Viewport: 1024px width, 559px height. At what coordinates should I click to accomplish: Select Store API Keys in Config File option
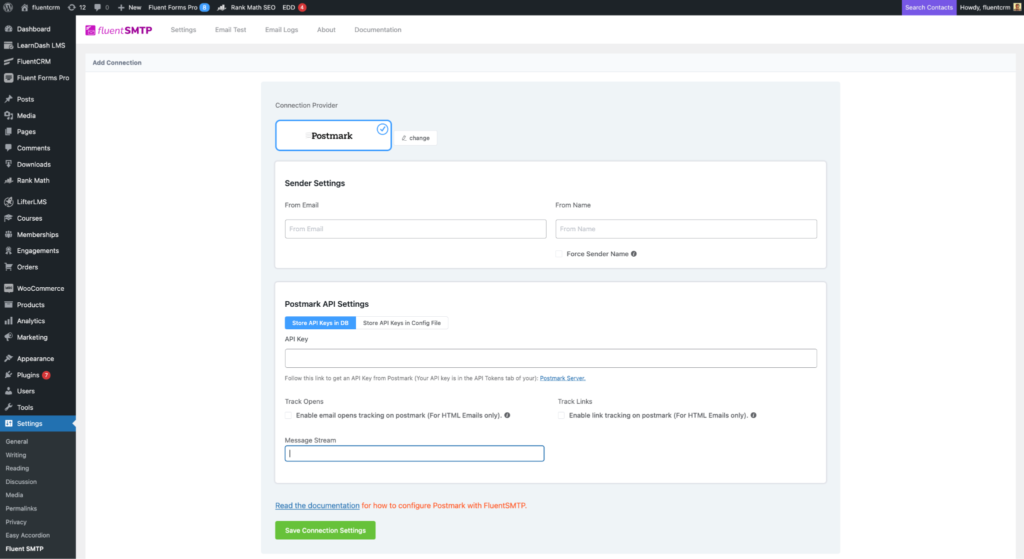tap(402, 323)
